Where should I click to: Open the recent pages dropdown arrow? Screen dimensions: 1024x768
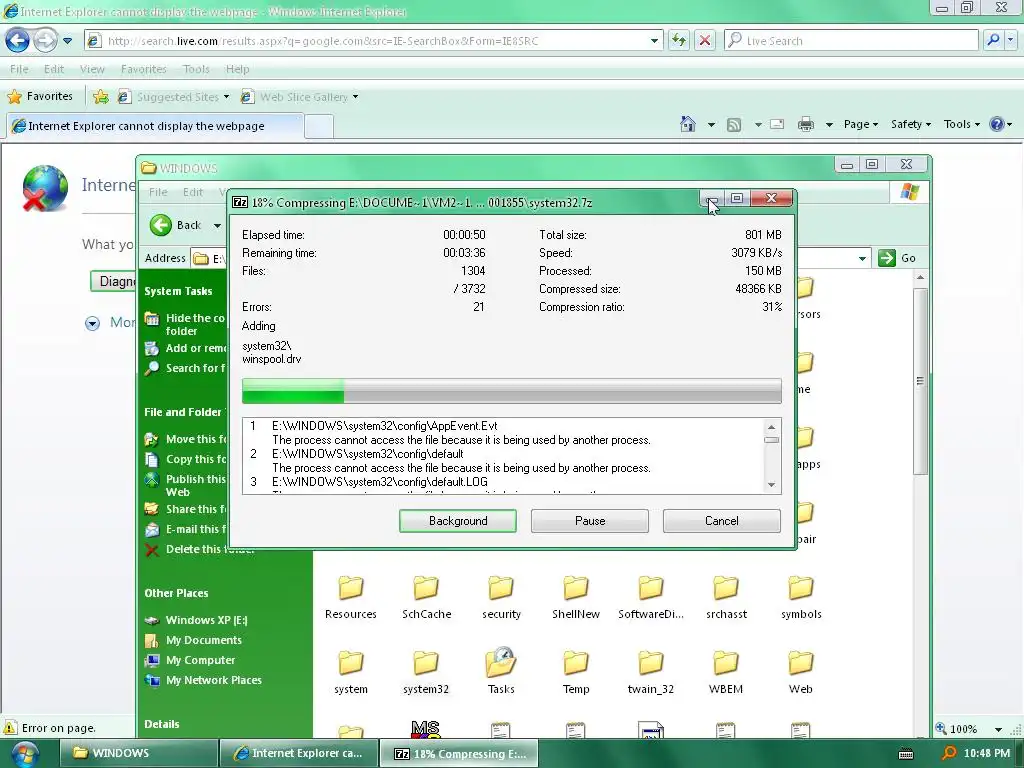pyautogui.click(x=67, y=40)
